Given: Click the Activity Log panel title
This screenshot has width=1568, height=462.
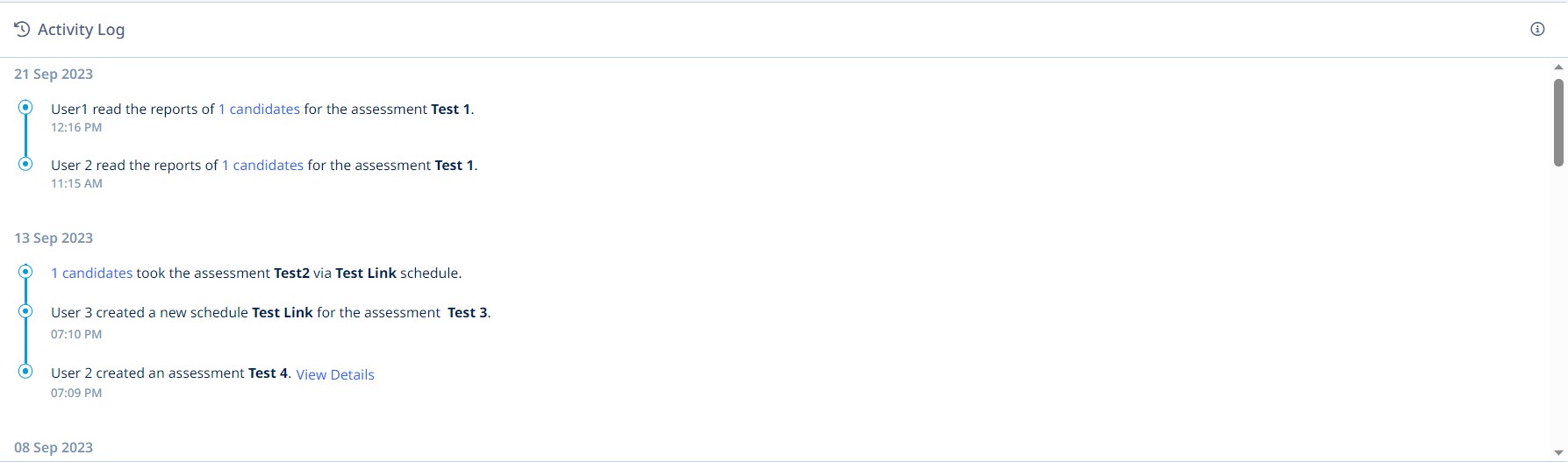Looking at the screenshot, I should click(x=81, y=30).
